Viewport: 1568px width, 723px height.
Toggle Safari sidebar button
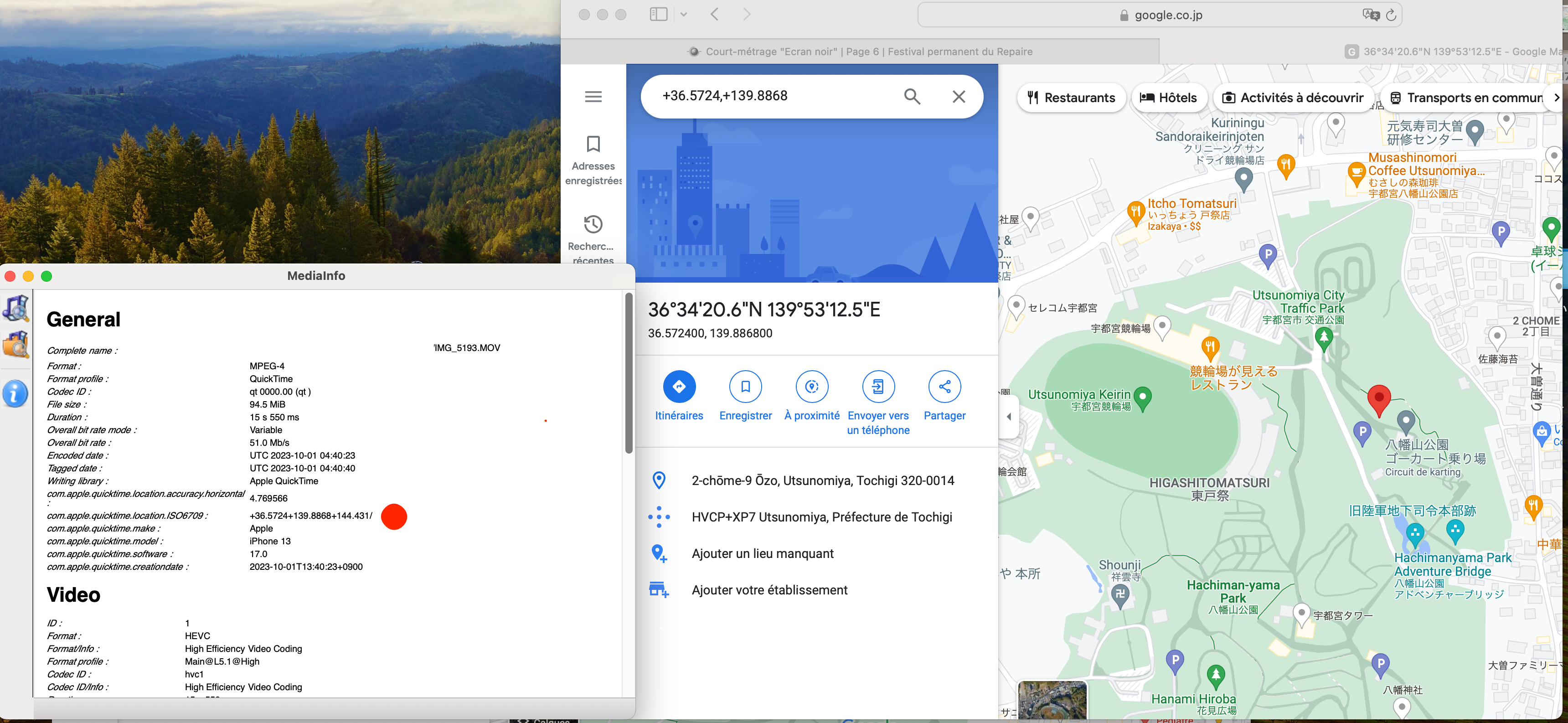[x=658, y=15]
